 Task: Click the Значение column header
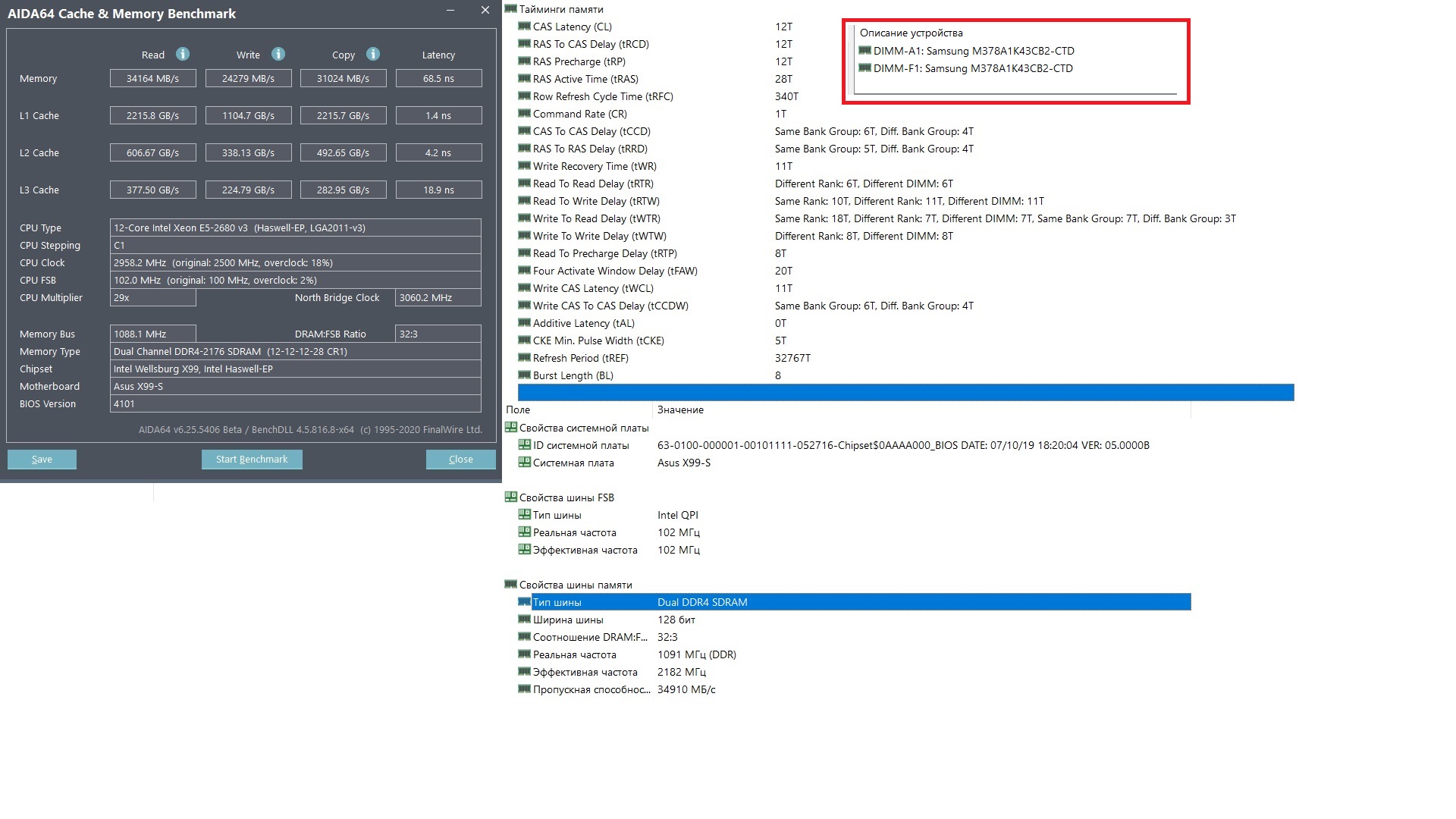(680, 409)
